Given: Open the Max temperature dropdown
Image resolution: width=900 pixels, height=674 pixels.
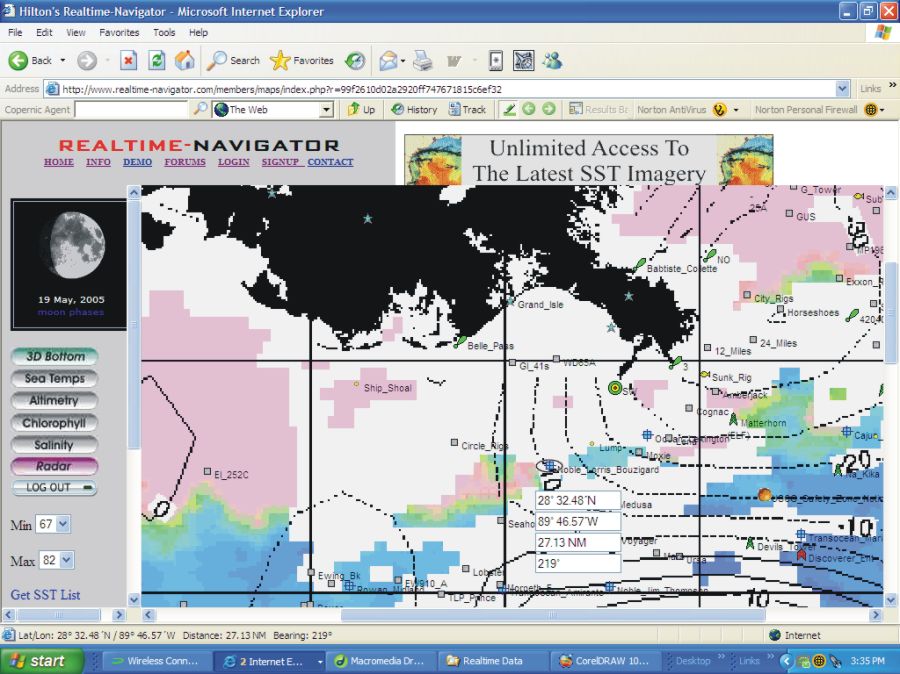Looking at the screenshot, I should pos(67,560).
